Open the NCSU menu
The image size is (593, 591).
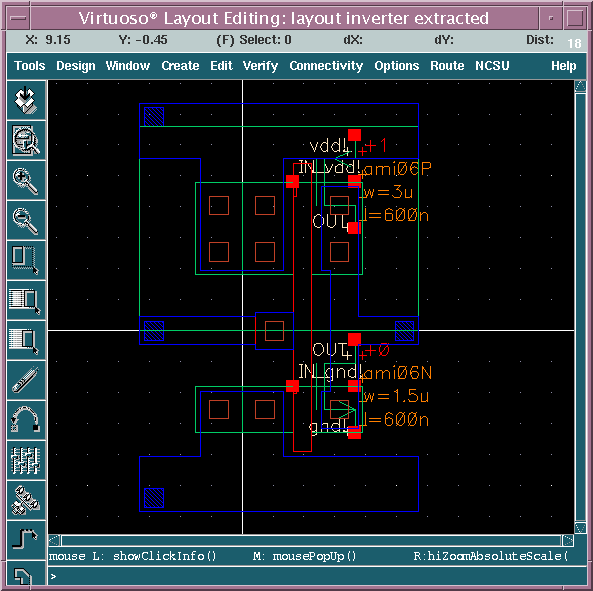coord(492,66)
